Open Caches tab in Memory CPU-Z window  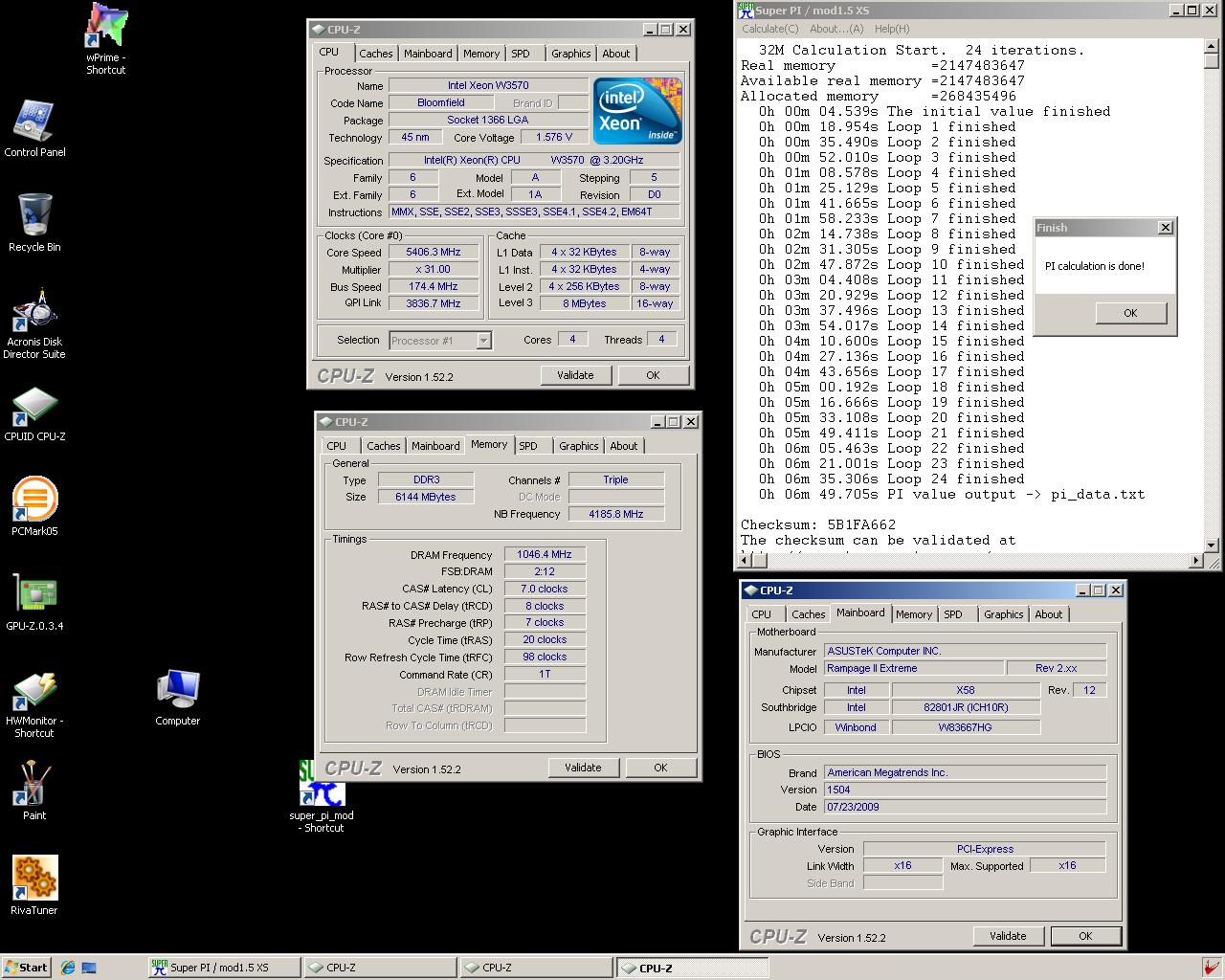[383, 446]
